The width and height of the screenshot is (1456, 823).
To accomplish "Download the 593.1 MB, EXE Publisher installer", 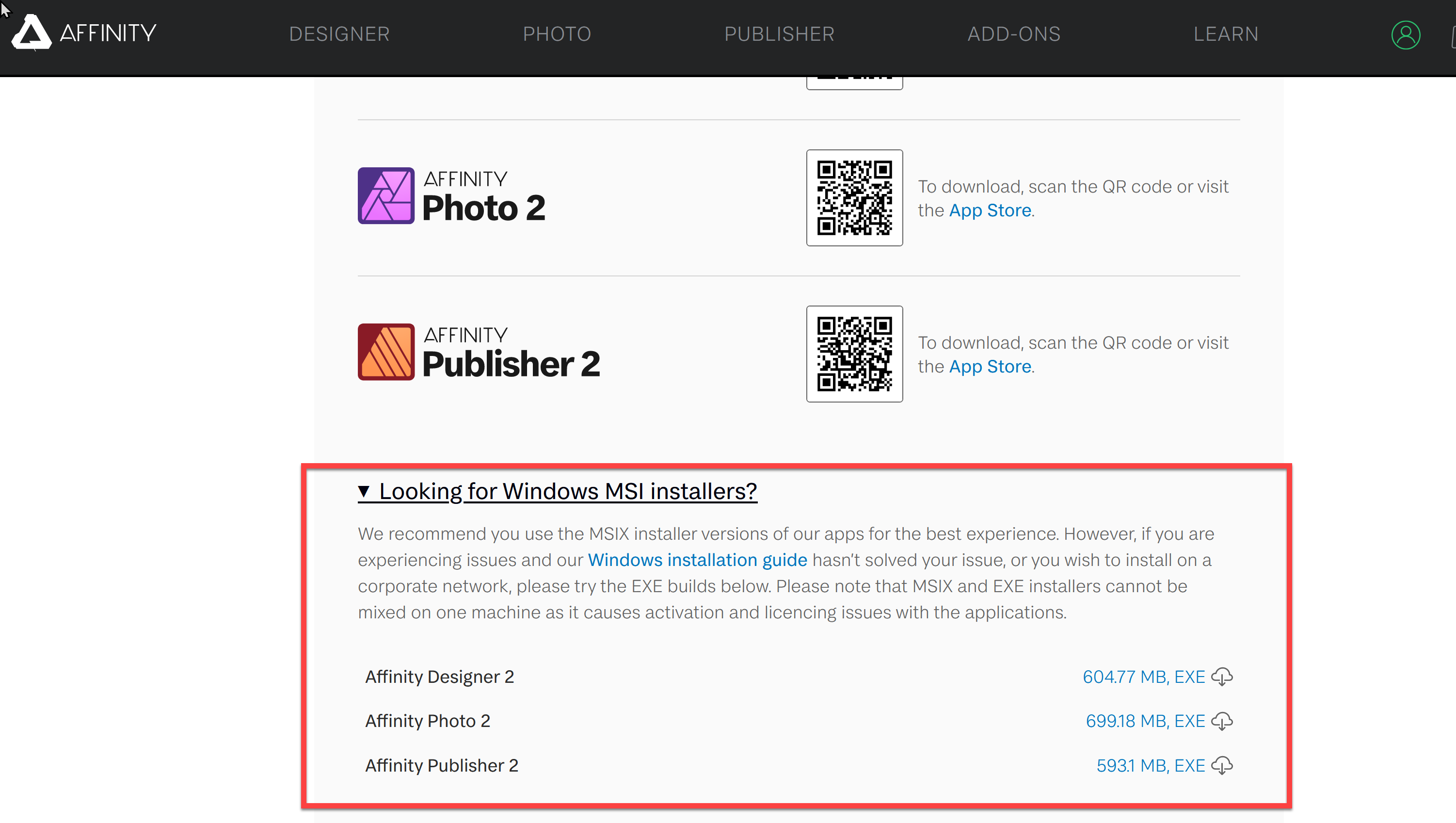I will point(1151,765).
